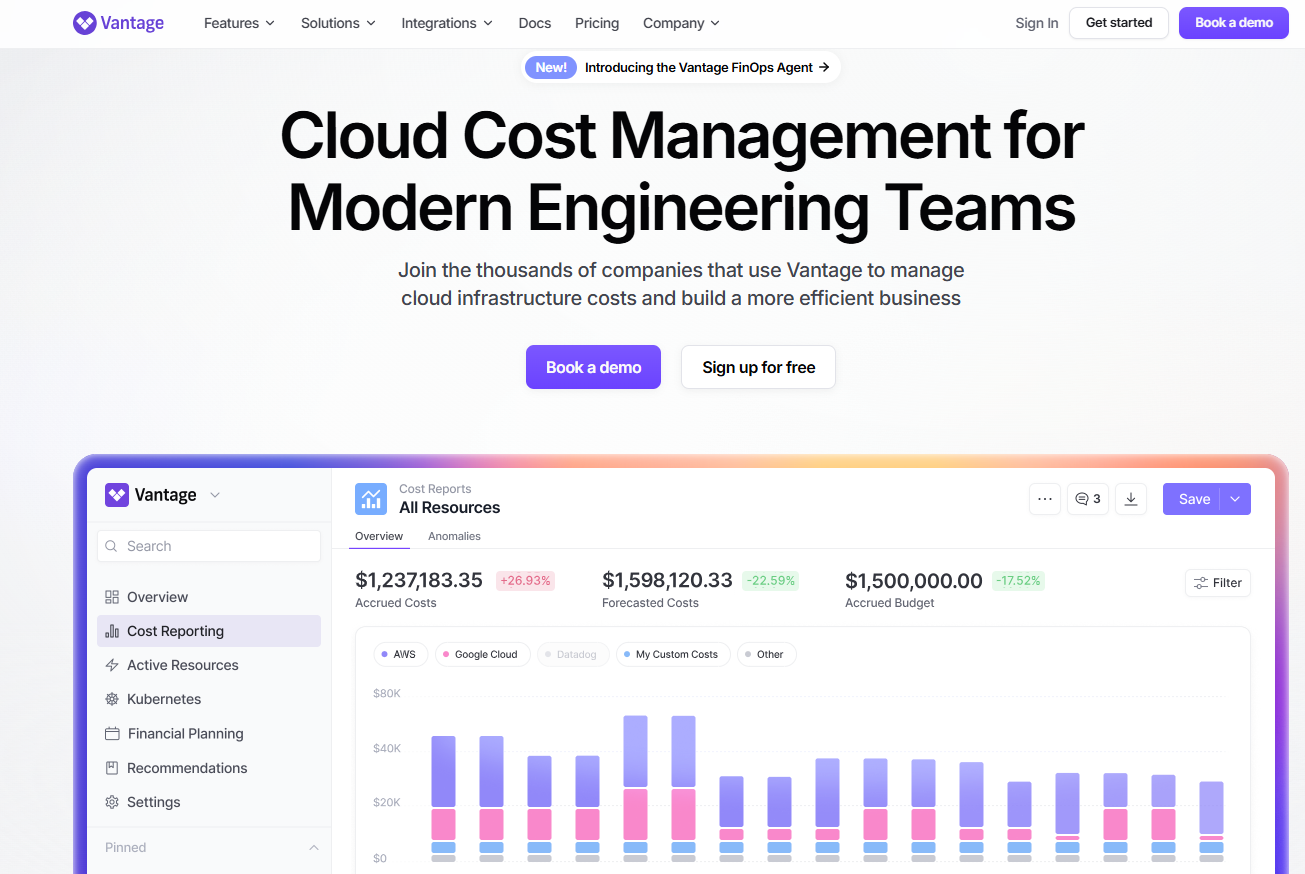Click the tallest purple AWS bar segment
Screen dimensions: 1305x874
(x=635, y=751)
